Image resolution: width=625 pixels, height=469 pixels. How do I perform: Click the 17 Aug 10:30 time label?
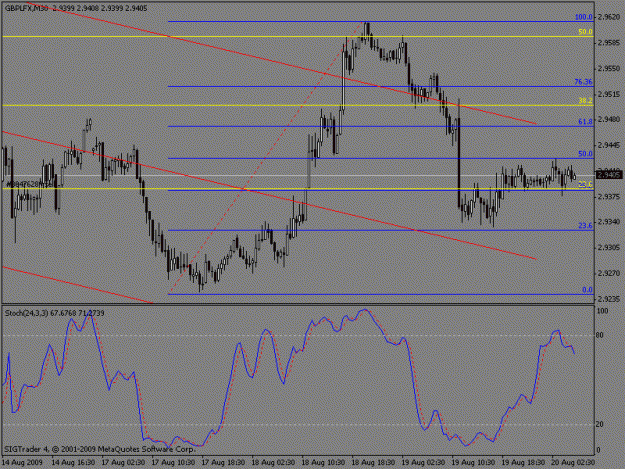(x=173, y=463)
